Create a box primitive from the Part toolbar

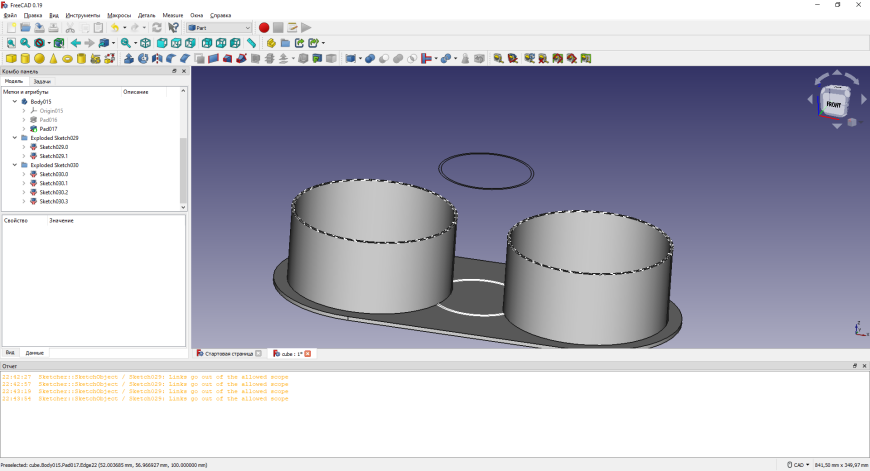tap(11, 58)
